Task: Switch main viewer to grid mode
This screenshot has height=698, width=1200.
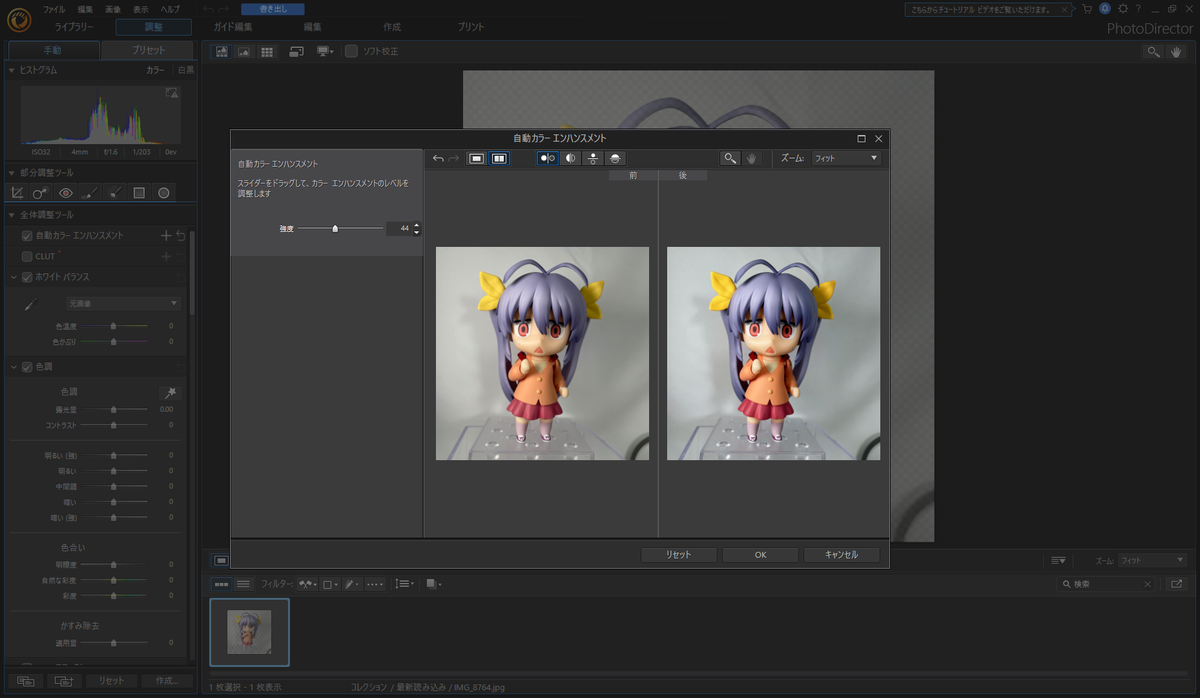Action: (267, 51)
